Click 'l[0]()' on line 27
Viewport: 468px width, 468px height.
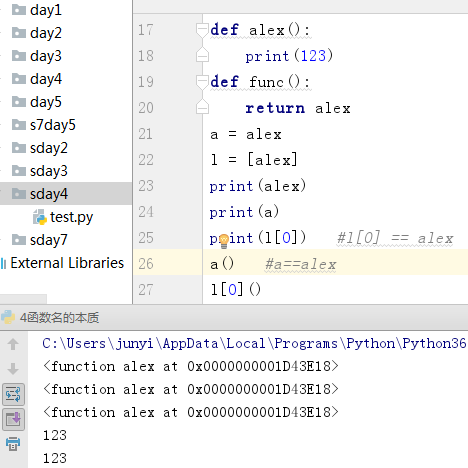click(235, 289)
